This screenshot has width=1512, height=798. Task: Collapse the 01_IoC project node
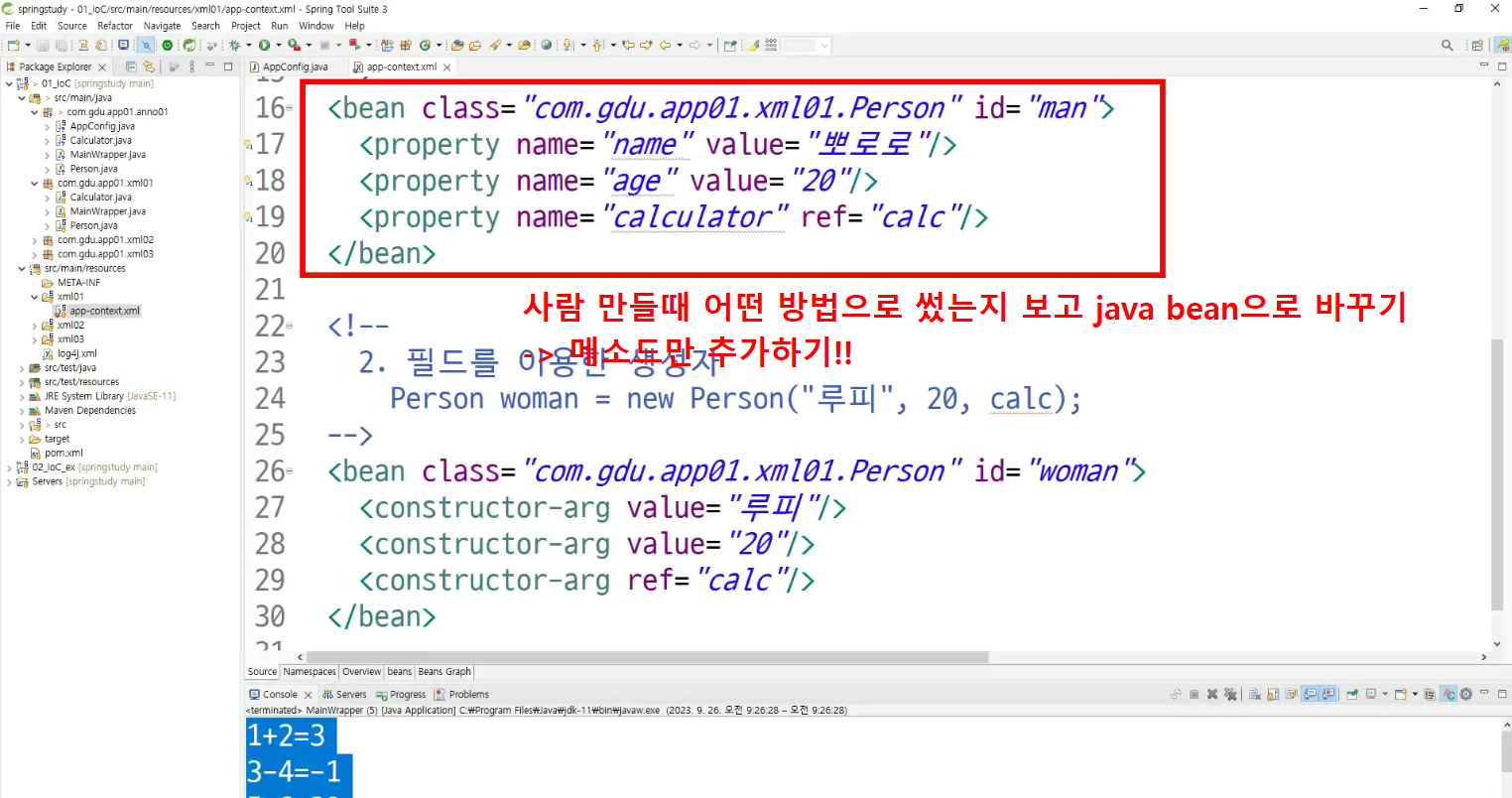tap(9, 83)
